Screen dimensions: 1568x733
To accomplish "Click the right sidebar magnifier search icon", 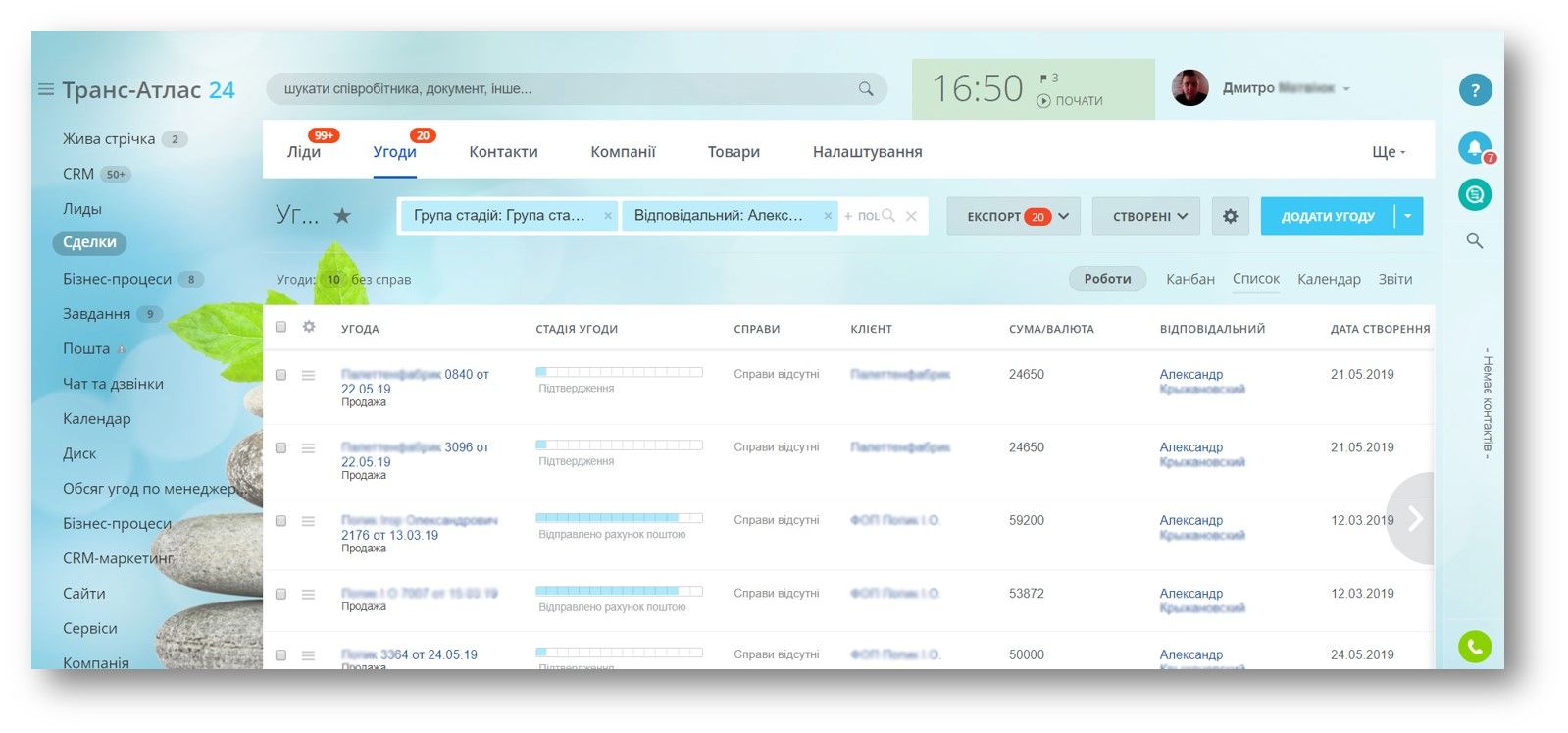I will pos(1474,240).
